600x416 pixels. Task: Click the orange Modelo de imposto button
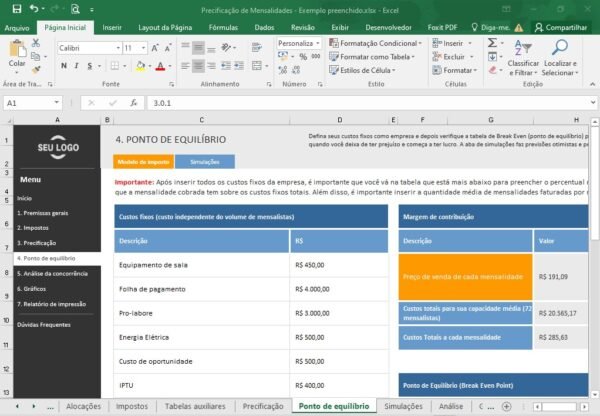(x=143, y=162)
